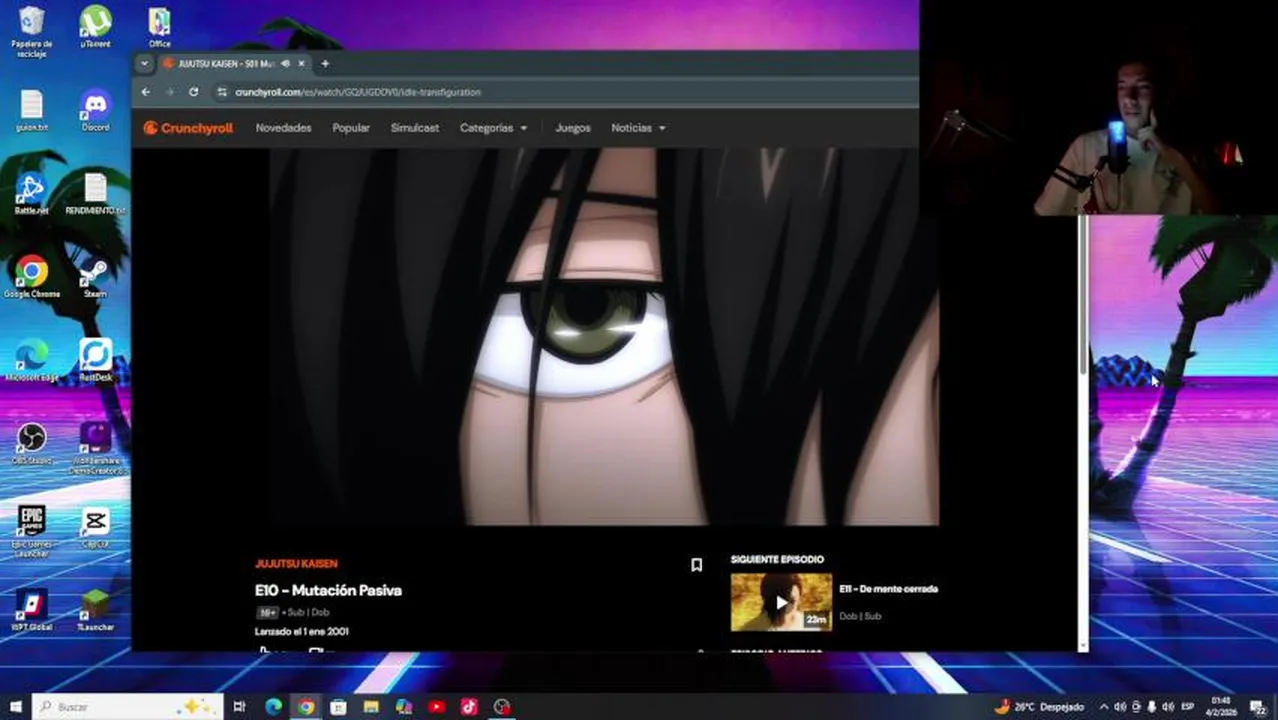The width and height of the screenshot is (1278, 720).
Task: Open a new browser tab
Action: coord(324,63)
